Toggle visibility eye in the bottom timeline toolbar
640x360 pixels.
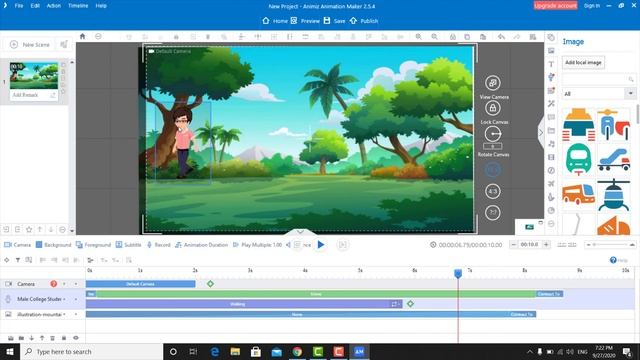point(76,338)
